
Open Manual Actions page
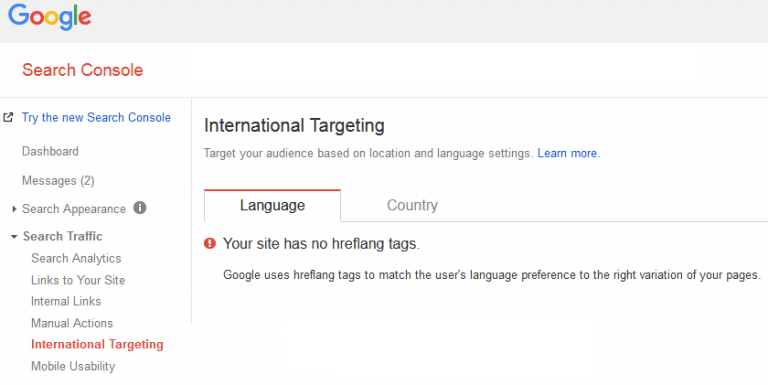point(72,323)
